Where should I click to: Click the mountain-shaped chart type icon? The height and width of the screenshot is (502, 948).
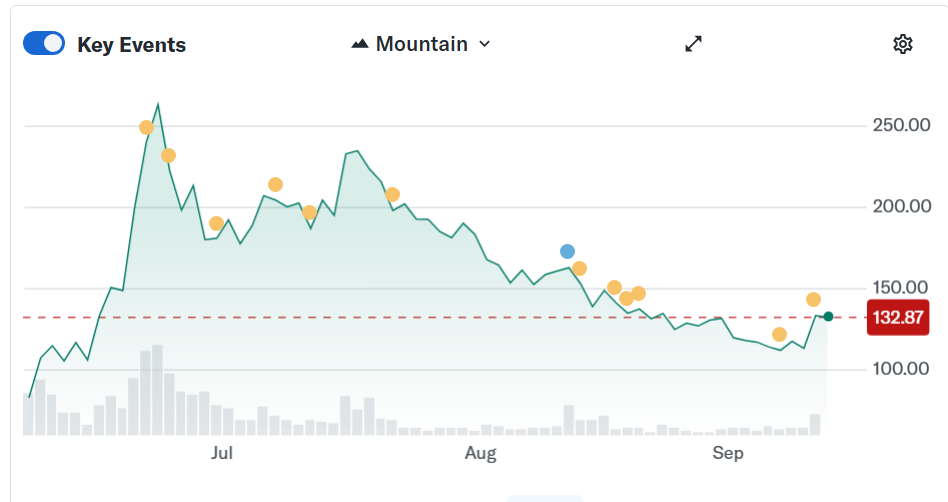[x=360, y=44]
